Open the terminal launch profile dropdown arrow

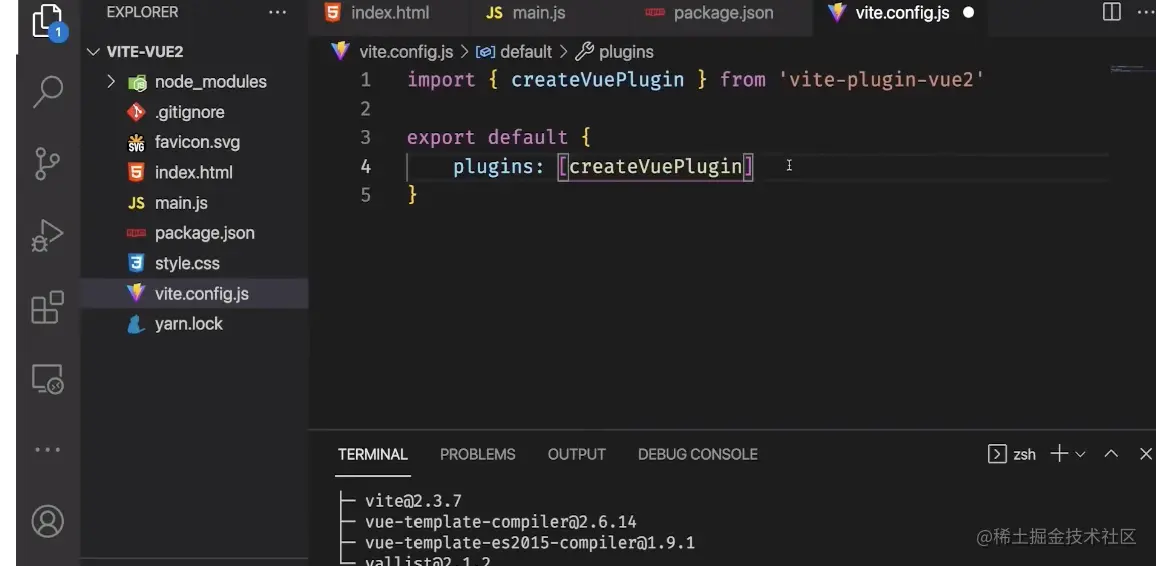[x=1081, y=454]
